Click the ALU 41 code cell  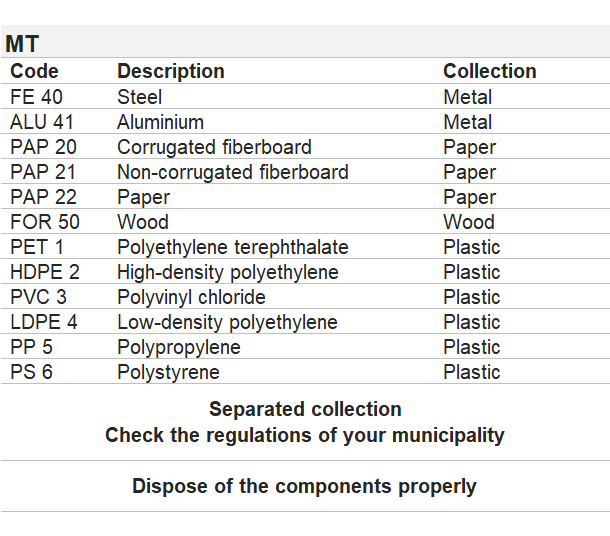click(42, 122)
